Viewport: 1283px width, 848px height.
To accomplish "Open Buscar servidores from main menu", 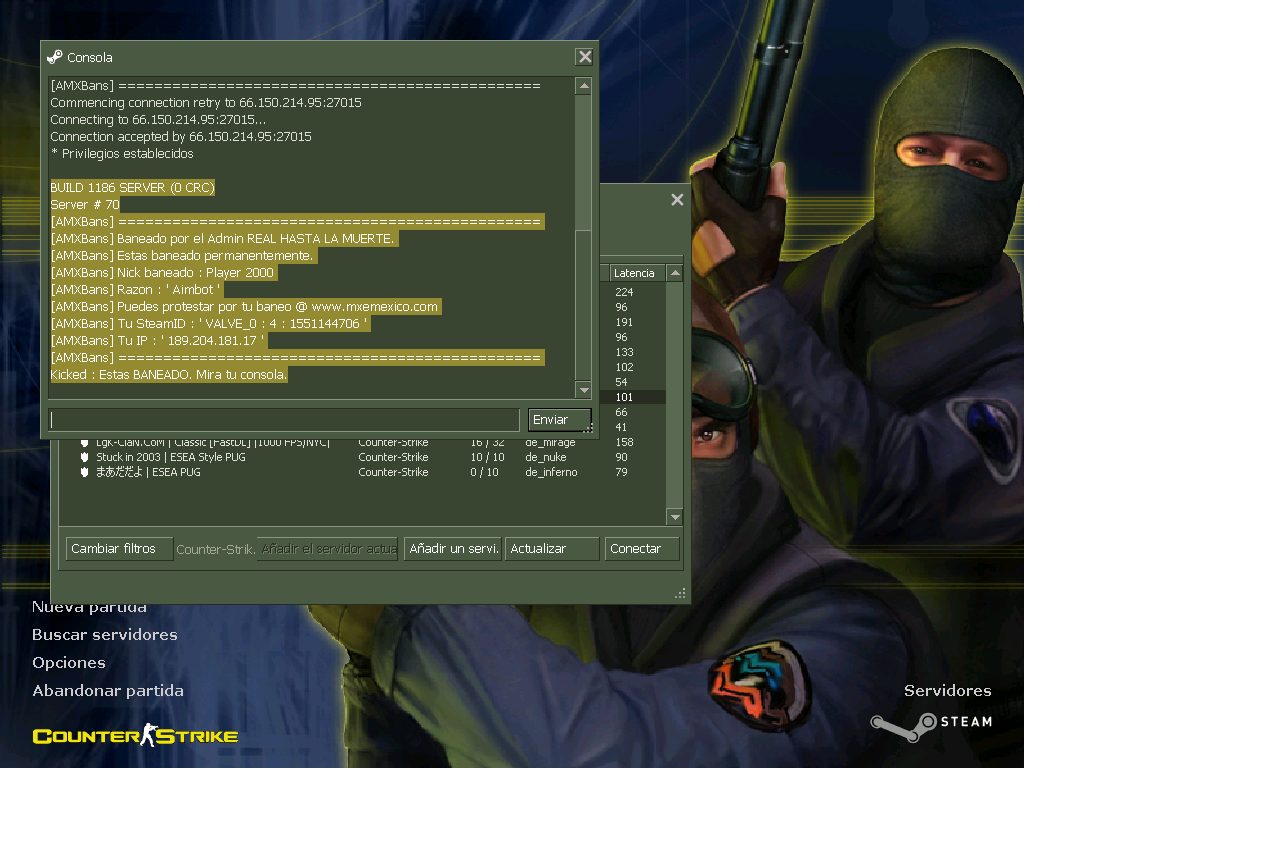I will pos(105,635).
